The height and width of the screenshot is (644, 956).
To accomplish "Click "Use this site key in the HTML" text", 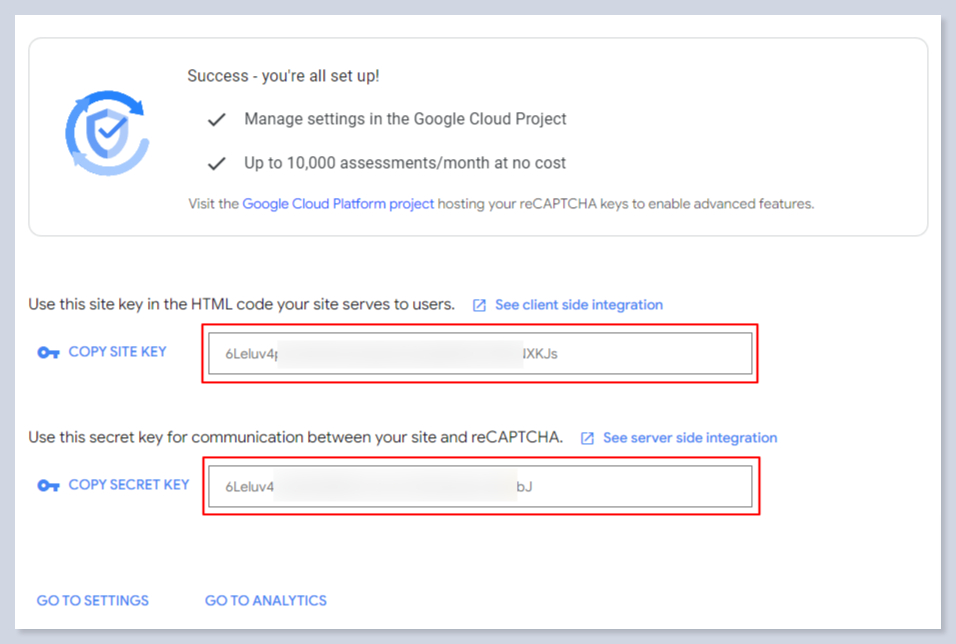I will click(x=241, y=304).
